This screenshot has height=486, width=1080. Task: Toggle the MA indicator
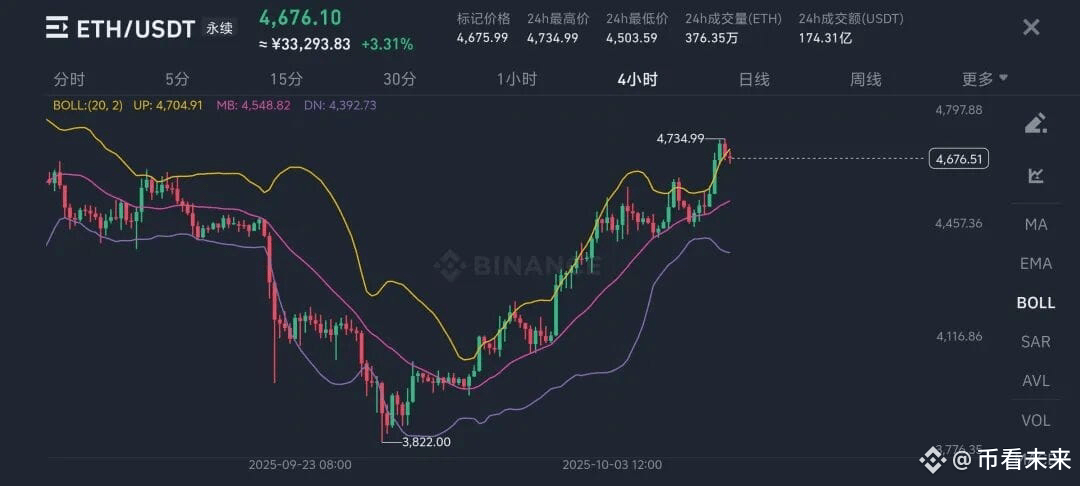tap(1036, 224)
